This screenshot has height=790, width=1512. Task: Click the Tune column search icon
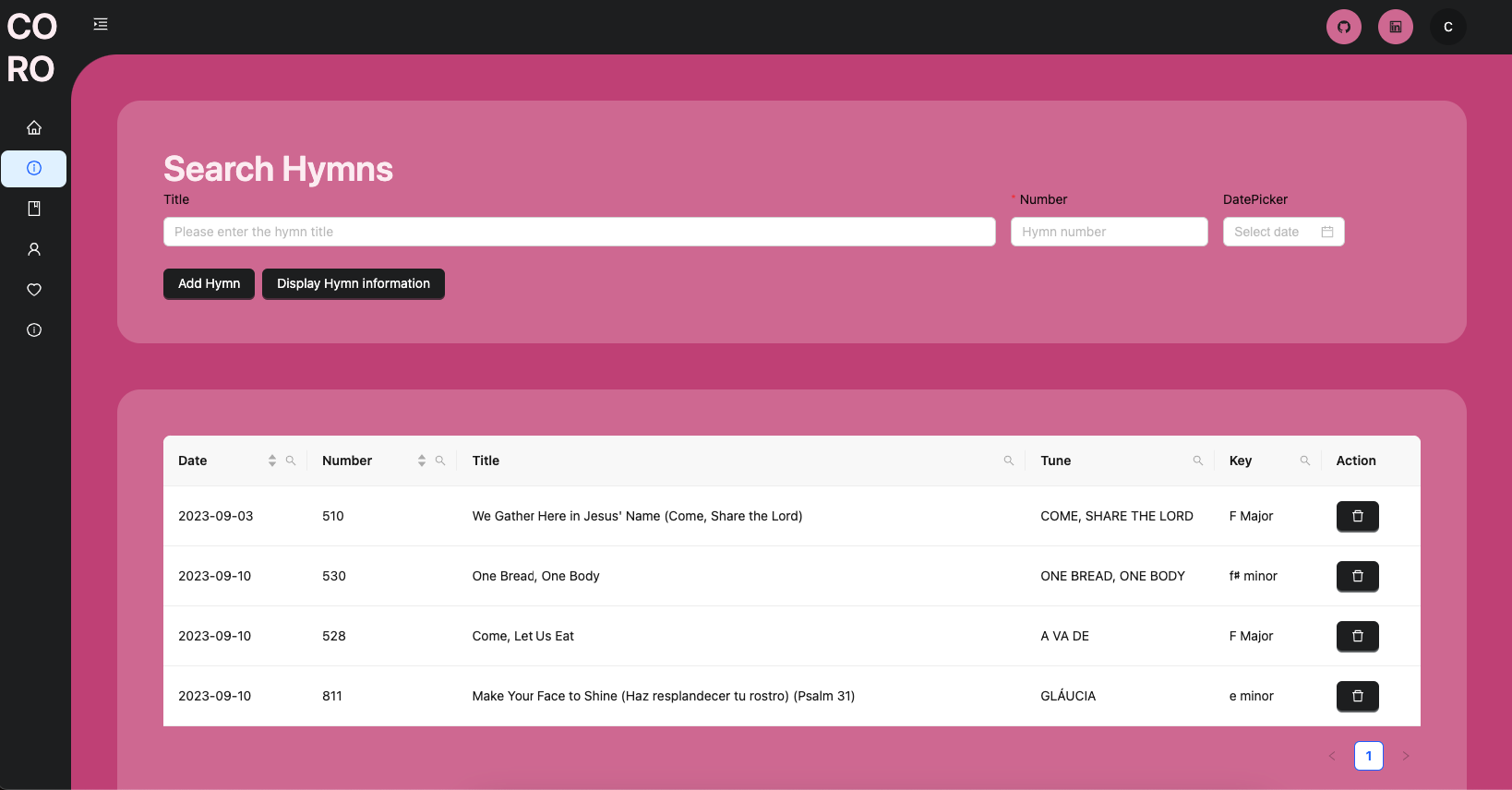point(1197,461)
